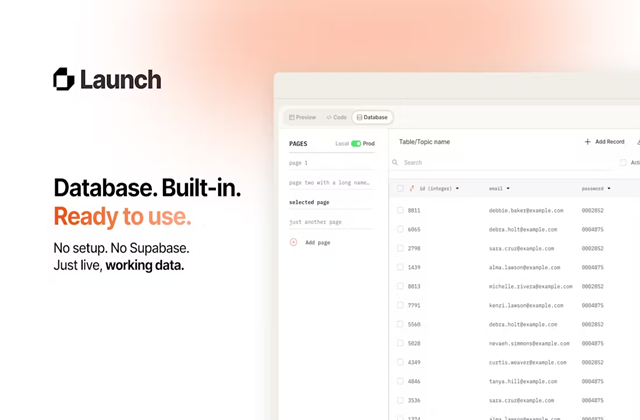Click email debra.holt@example.com in row 5560
The height and width of the screenshot is (420, 640).
point(523,324)
